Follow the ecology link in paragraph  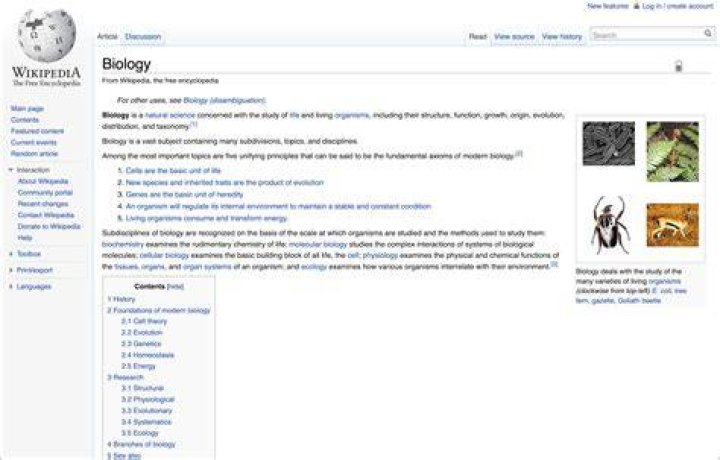pos(314,267)
